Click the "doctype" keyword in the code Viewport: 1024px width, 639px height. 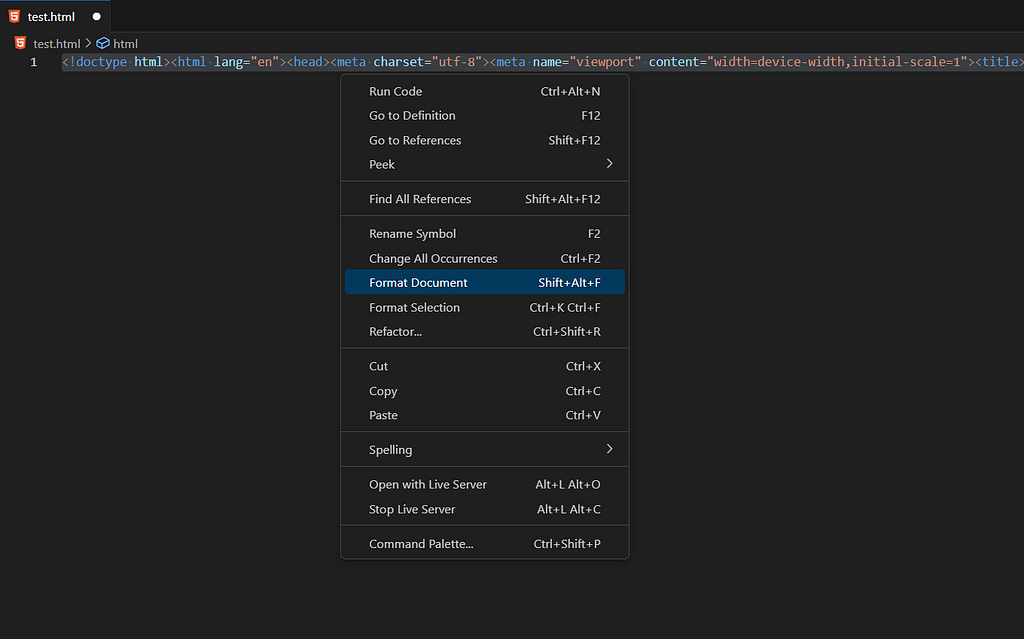coord(101,62)
